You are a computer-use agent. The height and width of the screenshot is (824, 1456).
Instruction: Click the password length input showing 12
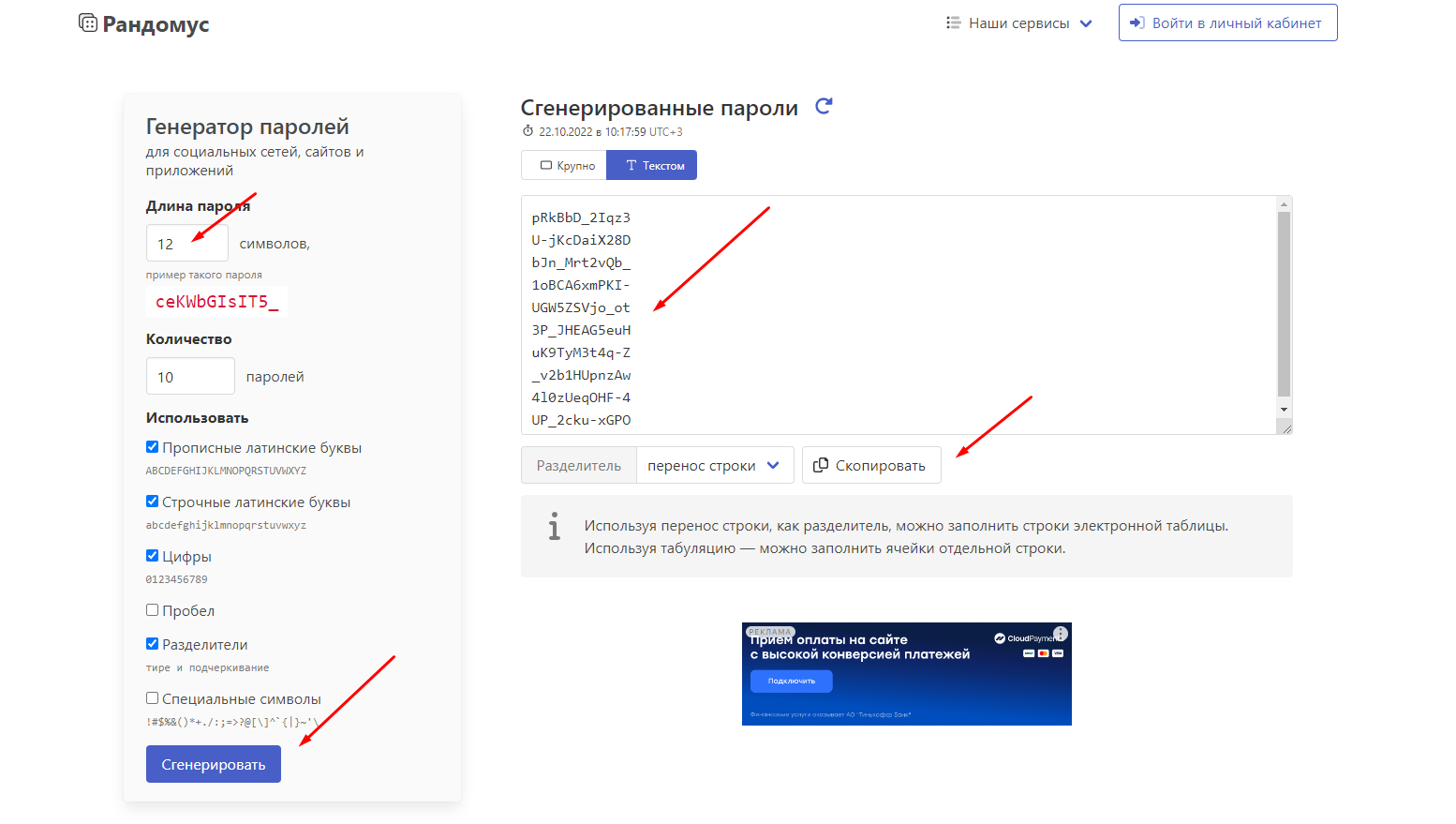click(186, 242)
